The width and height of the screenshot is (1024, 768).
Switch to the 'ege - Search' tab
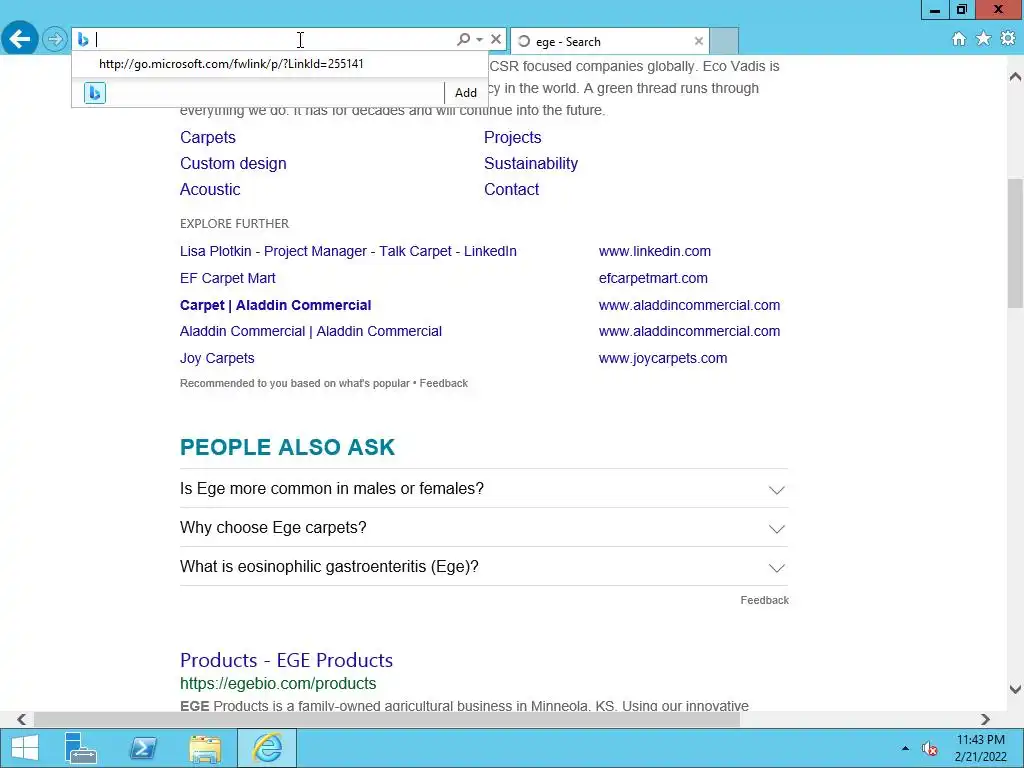click(x=609, y=42)
